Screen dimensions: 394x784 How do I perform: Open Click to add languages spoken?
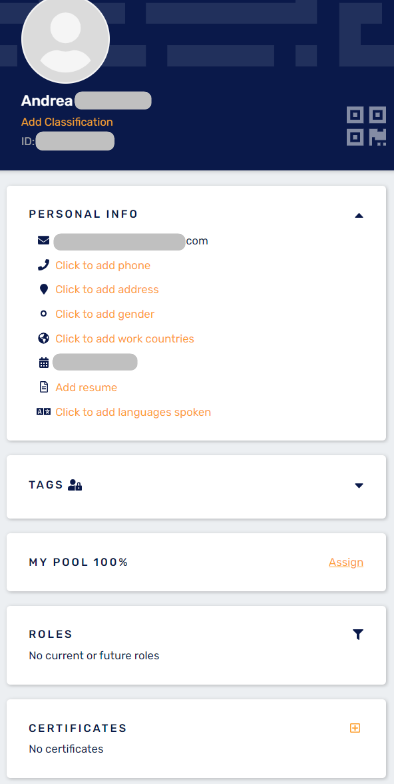pos(133,412)
